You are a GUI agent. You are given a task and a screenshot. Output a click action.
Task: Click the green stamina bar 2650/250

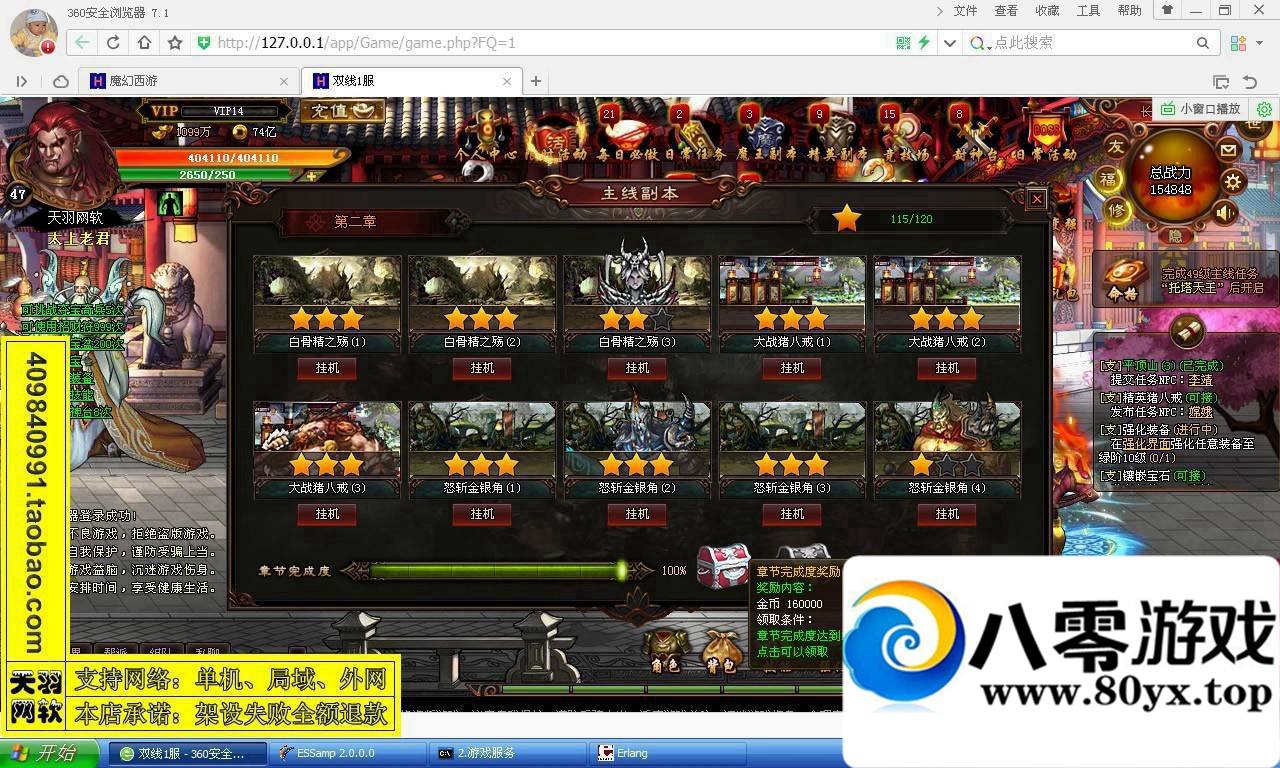(209, 175)
